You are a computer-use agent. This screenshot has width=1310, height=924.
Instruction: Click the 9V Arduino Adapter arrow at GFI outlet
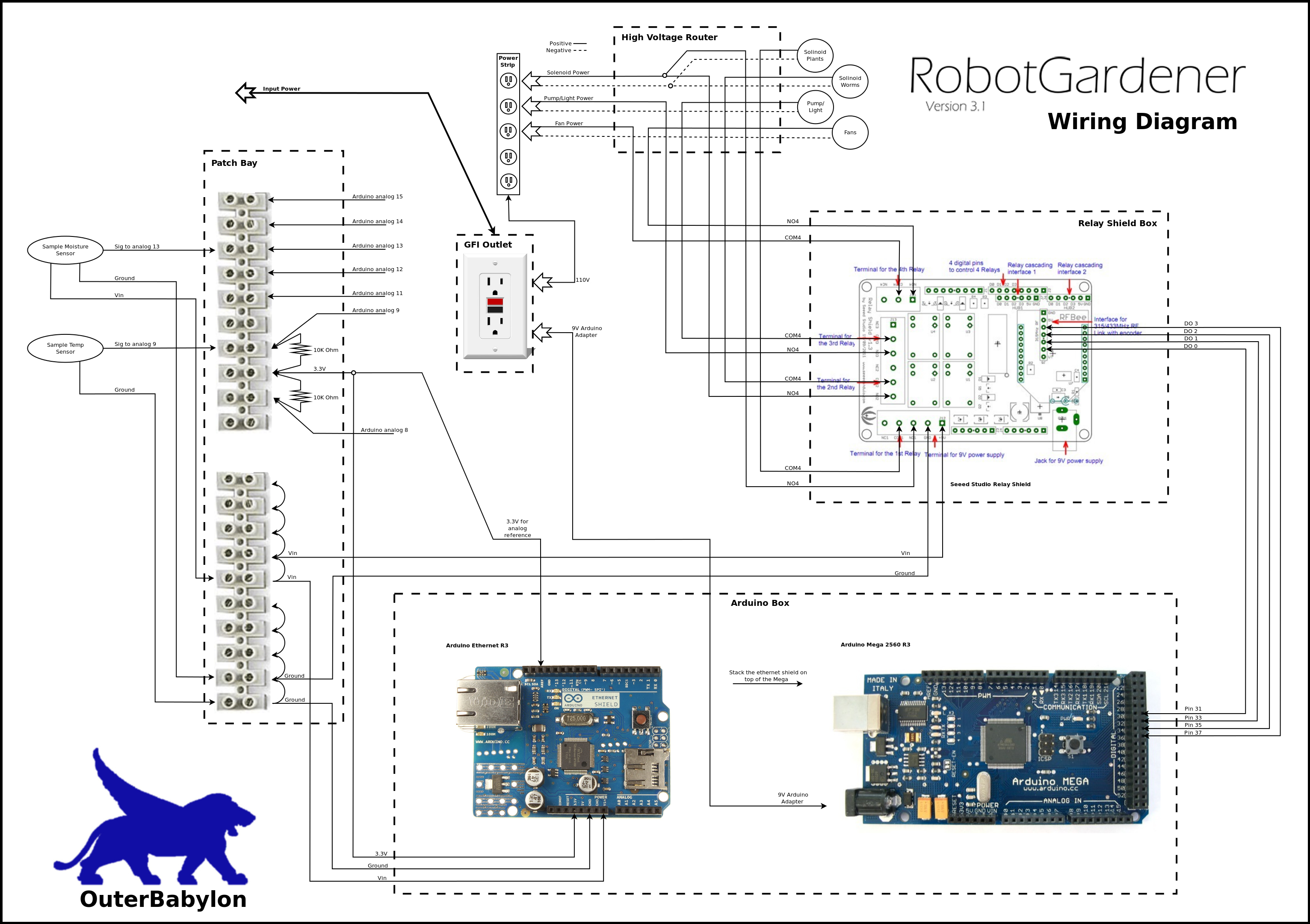pos(542,333)
